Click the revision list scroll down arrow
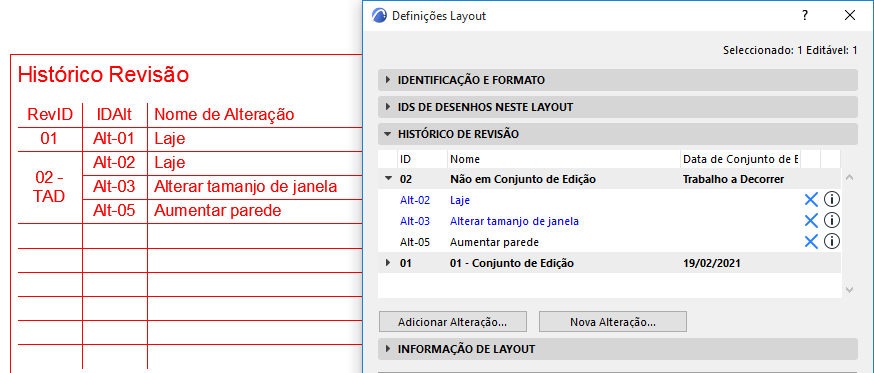Viewport: 874px width, 373px height. 849,290
